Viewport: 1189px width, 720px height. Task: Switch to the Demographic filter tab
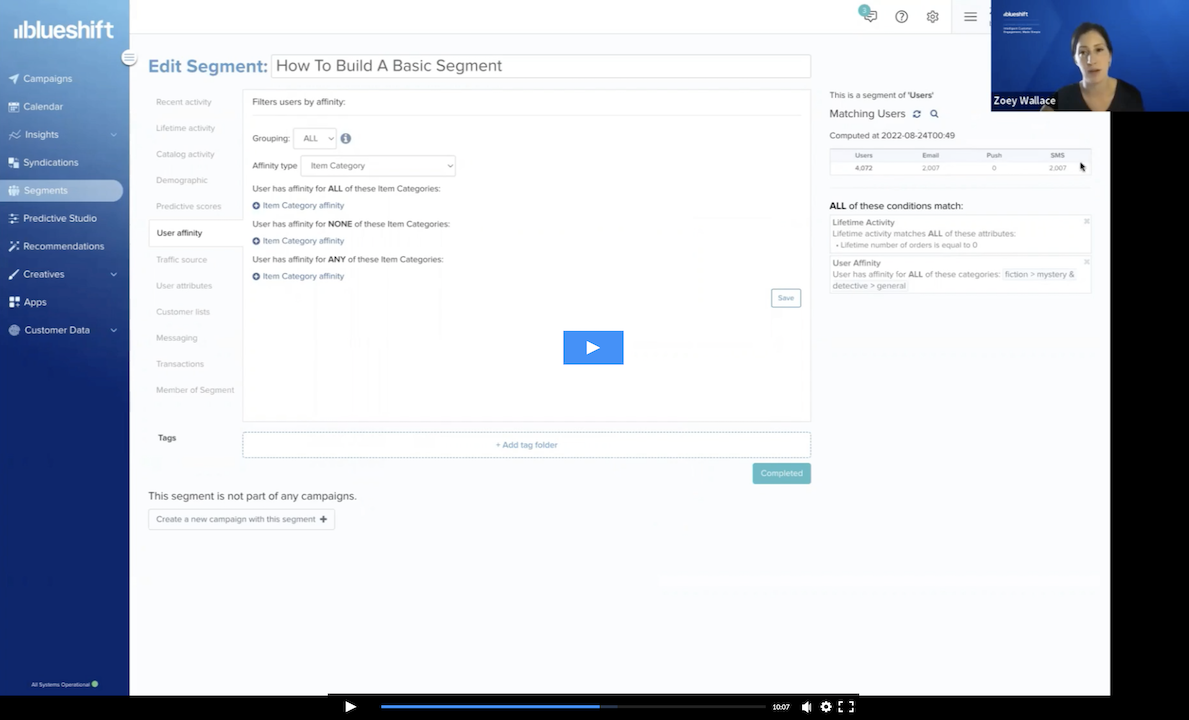click(x=181, y=180)
